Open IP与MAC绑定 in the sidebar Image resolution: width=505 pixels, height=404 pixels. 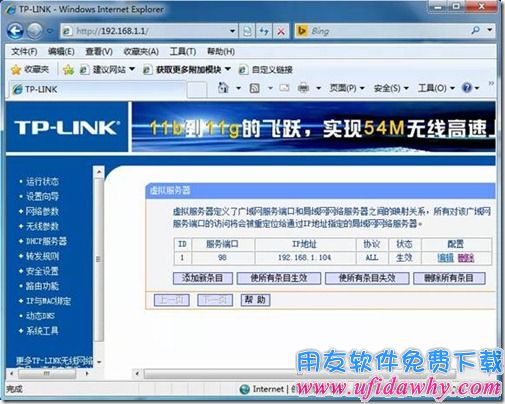pyautogui.click(x=49, y=301)
